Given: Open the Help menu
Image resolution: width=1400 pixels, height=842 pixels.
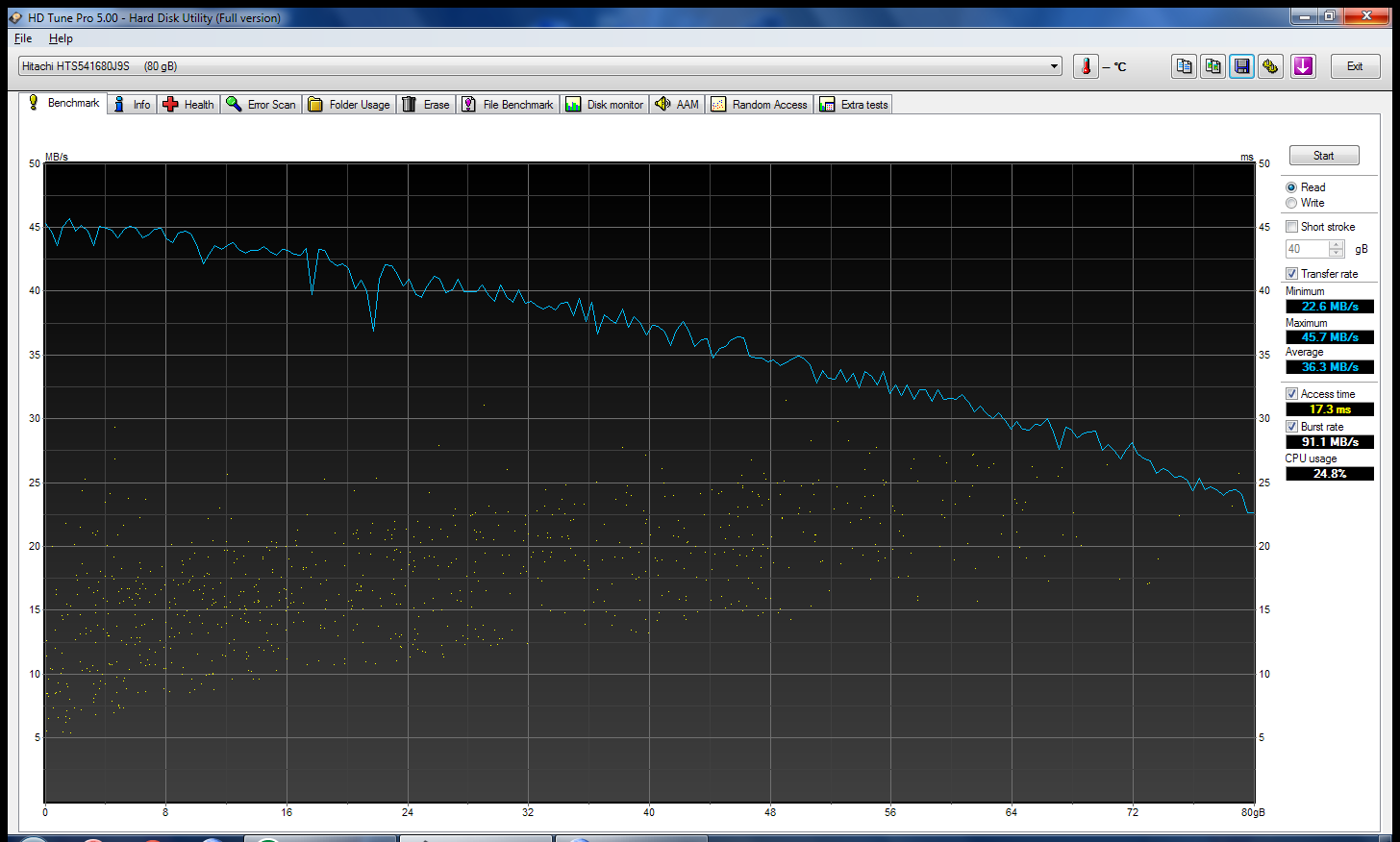Looking at the screenshot, I should tap(61, 38).
